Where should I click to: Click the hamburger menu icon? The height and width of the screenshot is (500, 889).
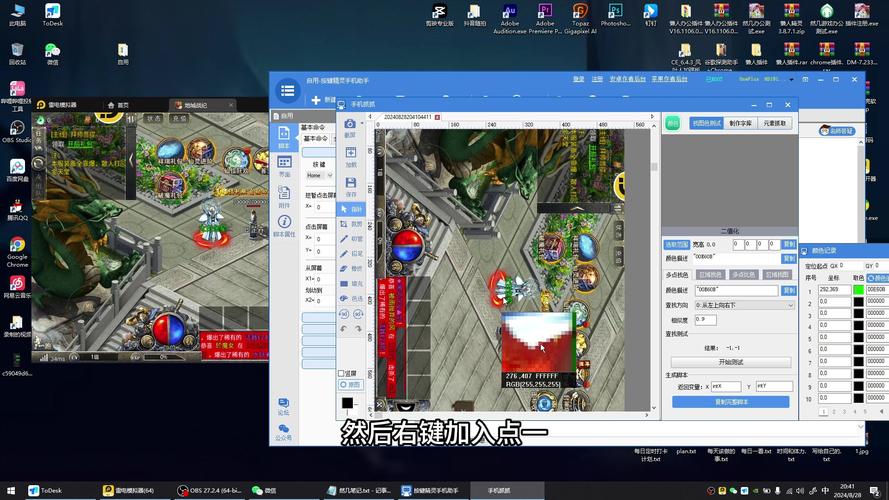point(288,91)
